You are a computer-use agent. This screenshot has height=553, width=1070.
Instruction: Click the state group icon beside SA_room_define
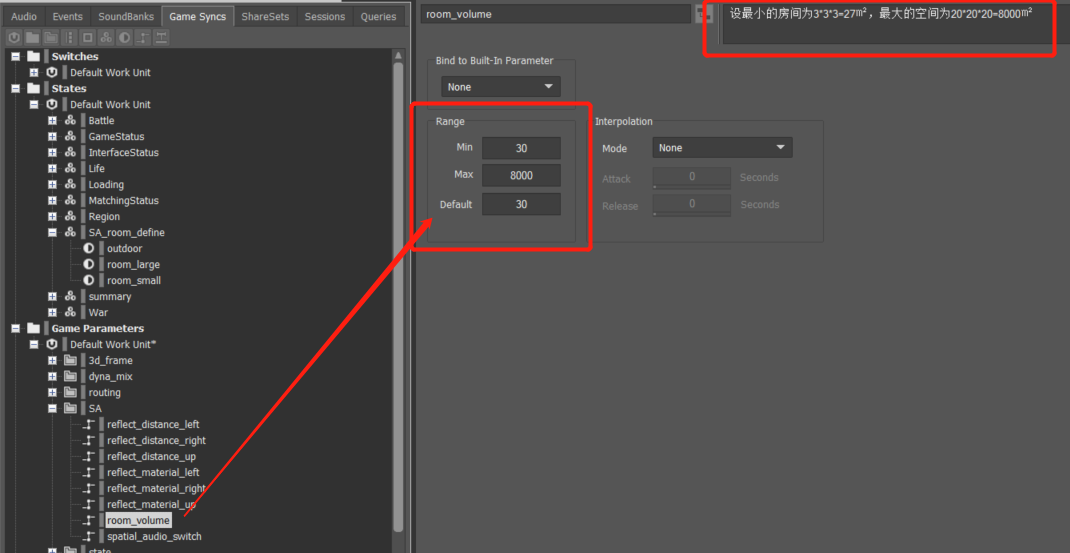click(70, 233)
